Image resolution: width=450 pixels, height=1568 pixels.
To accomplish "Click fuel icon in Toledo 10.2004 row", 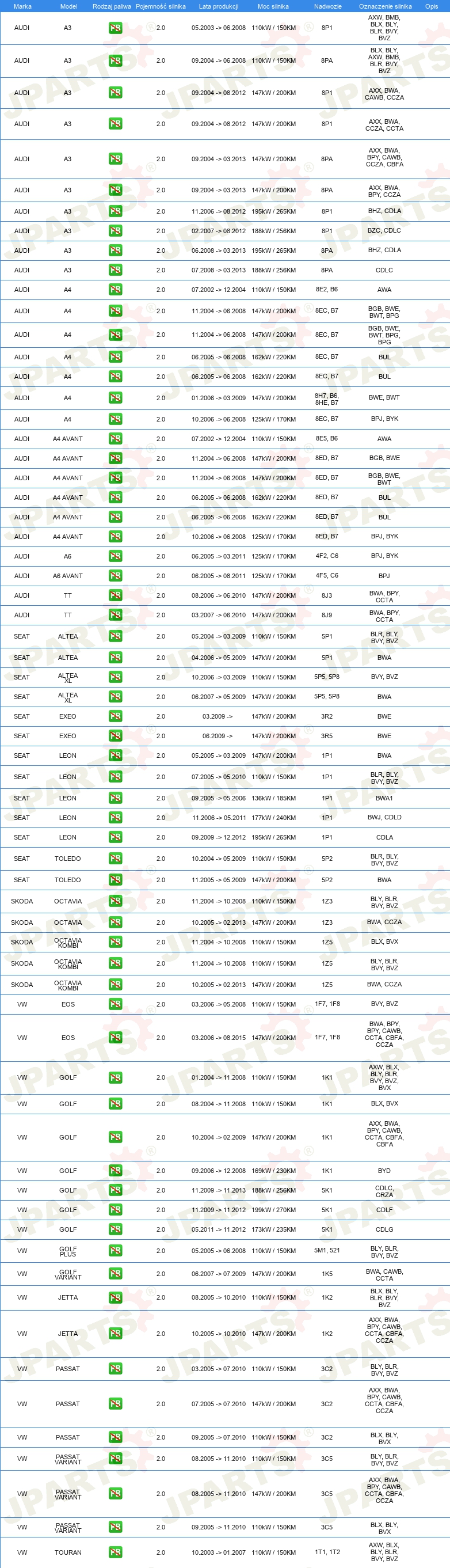I will pyautogui.click(x=115, y=858).
